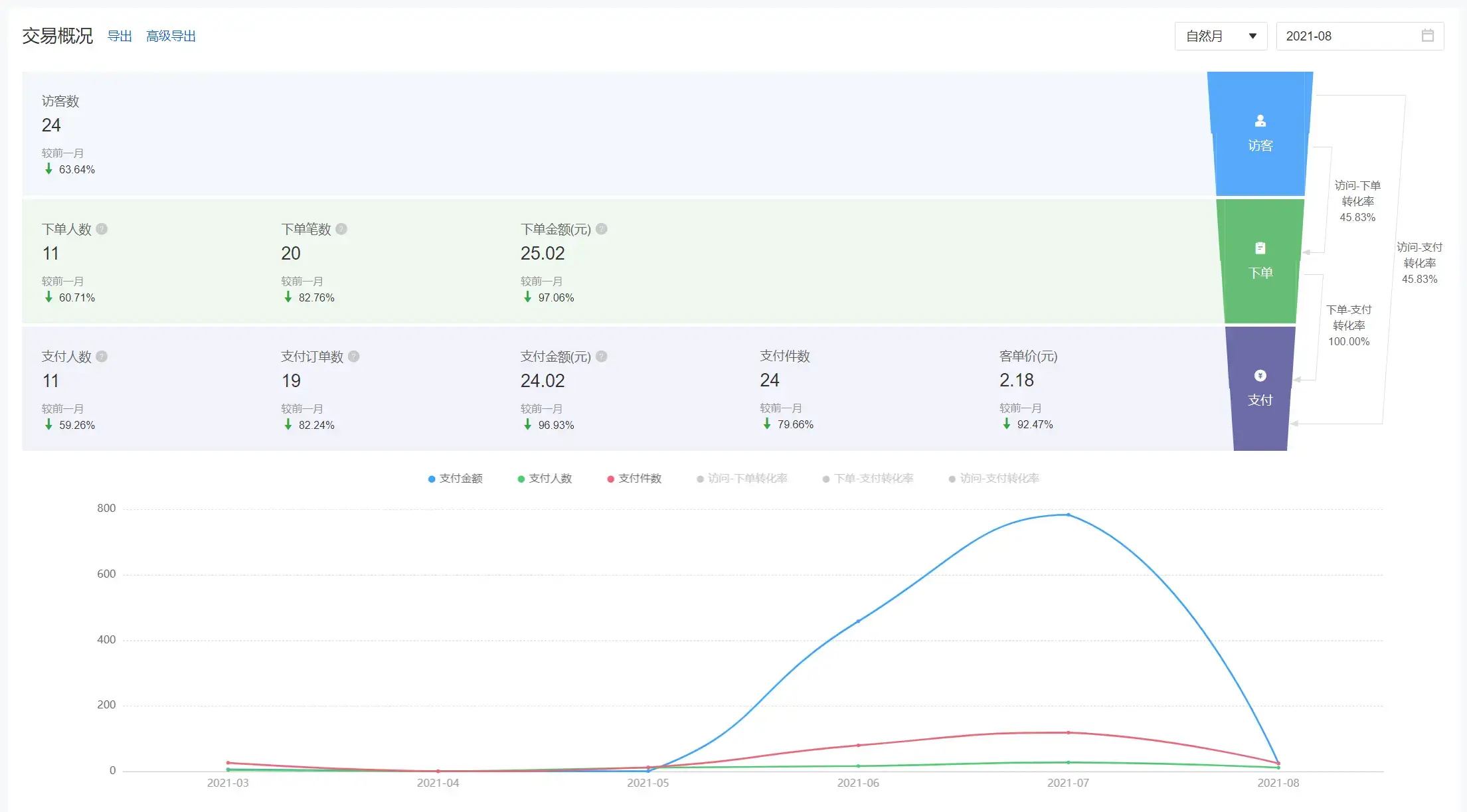Click help icon next to 支付人数
Image resolution: width=1467 pixels, height=812 pixels.
click(102, 357)
